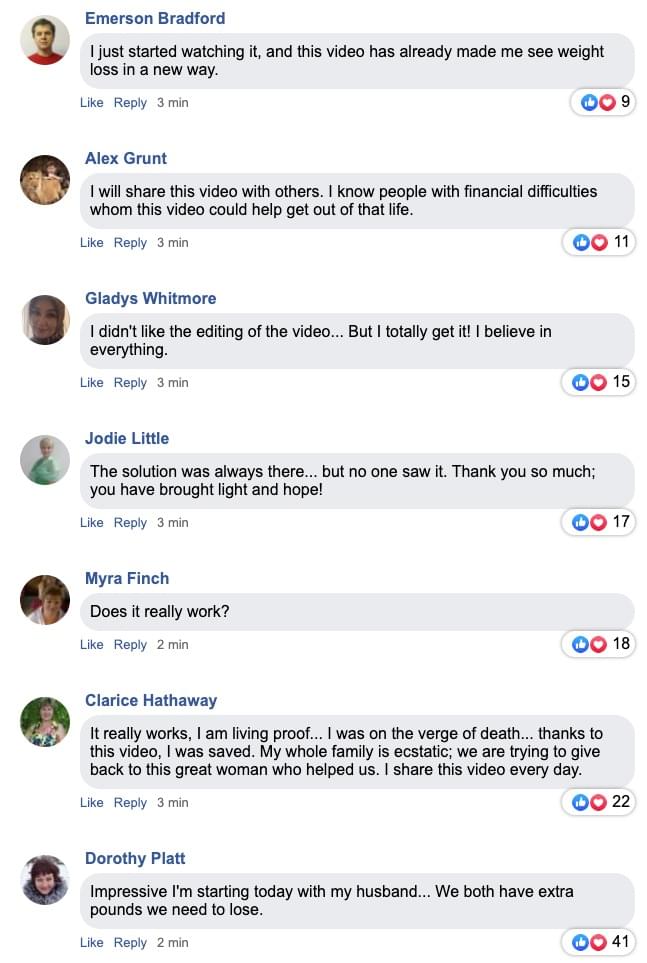Click Jodie Little's avatar image
The image size is (647, 963).
[x=45, y=460]
